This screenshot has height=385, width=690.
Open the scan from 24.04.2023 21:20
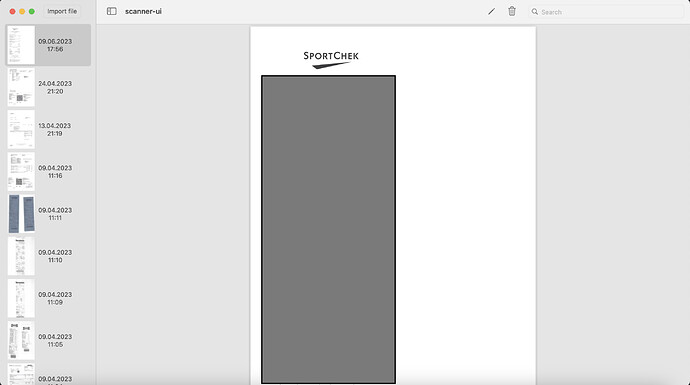tap(48, 88)
